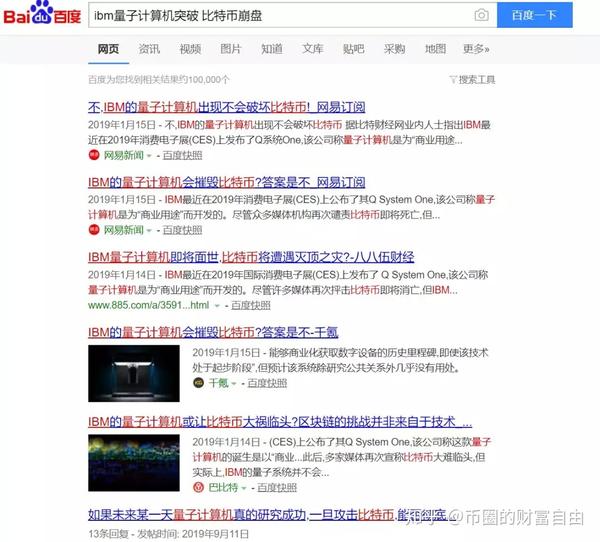600x542 pixels.
Task: Click the quantum computer thumbnail image
Action: tap(134, 373)
